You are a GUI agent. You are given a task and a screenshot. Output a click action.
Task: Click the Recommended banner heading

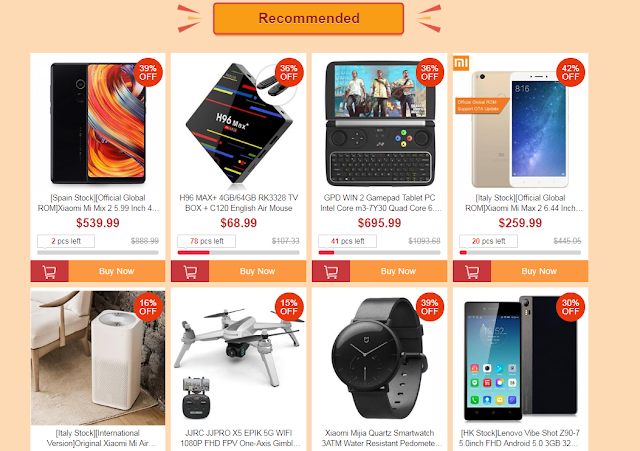(309, 18)
